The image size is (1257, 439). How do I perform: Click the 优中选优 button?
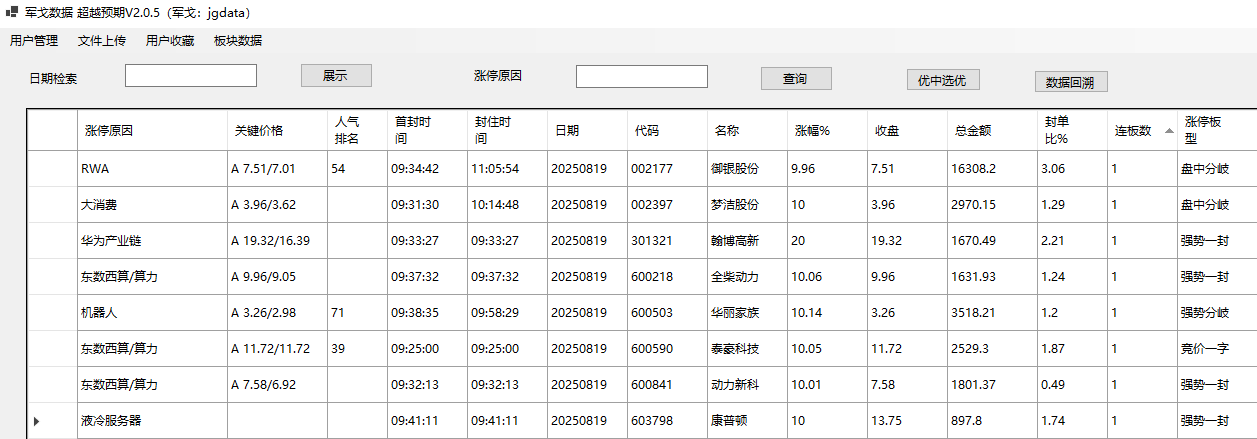pos(942,81)
